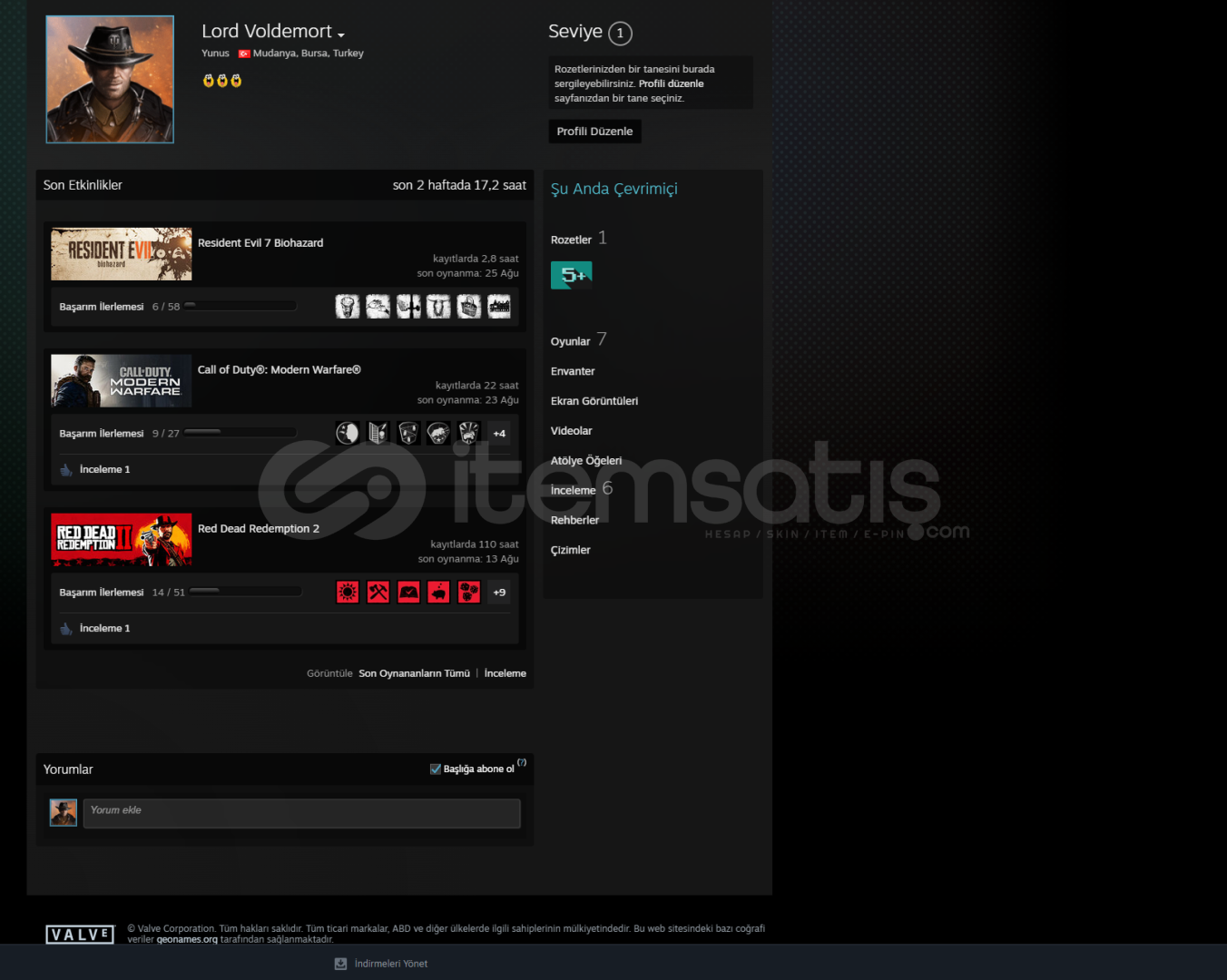This screenshot has height=980, width=1227.
Task: Open the Call of Duty Modern Warfare title link
Action: click(x=280, y=370)
